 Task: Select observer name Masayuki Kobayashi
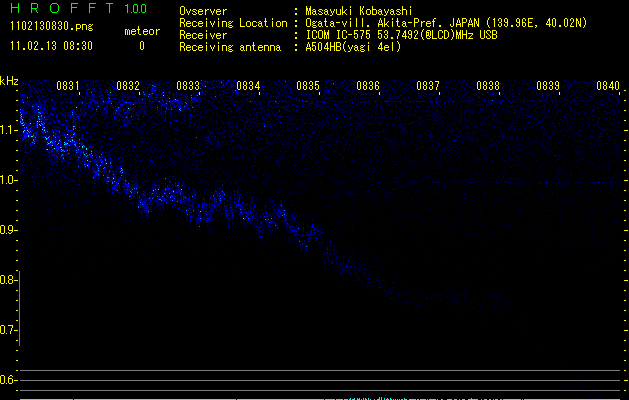[359, 11]
